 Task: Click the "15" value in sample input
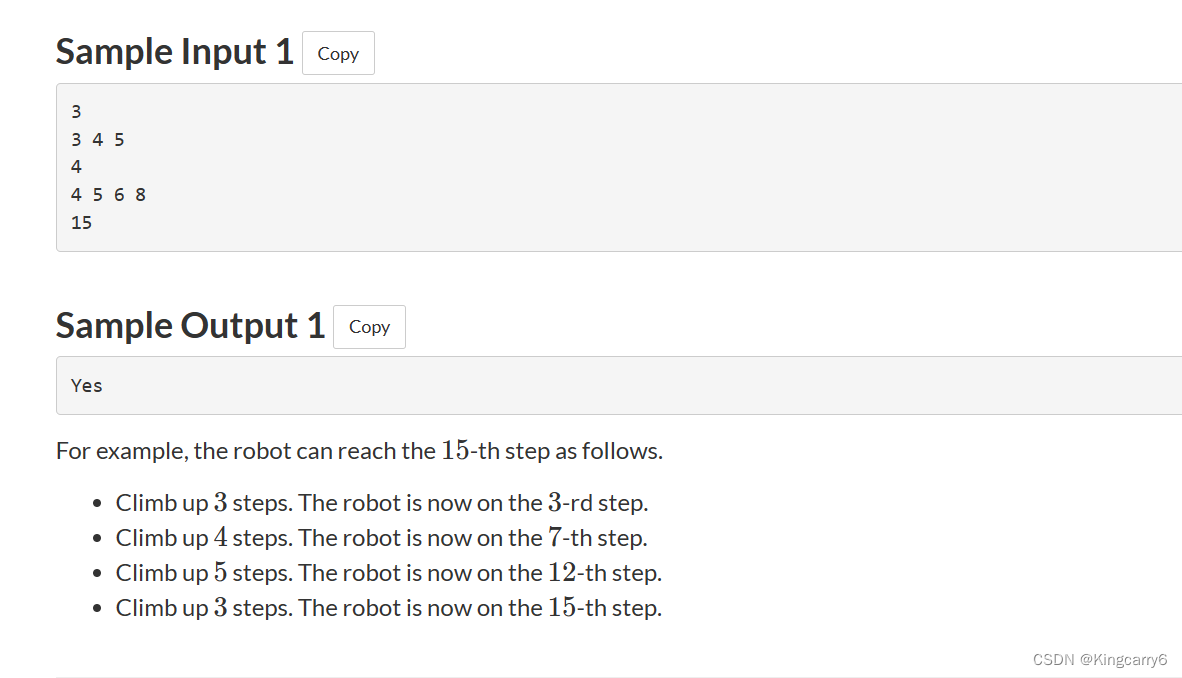point(81,222)
